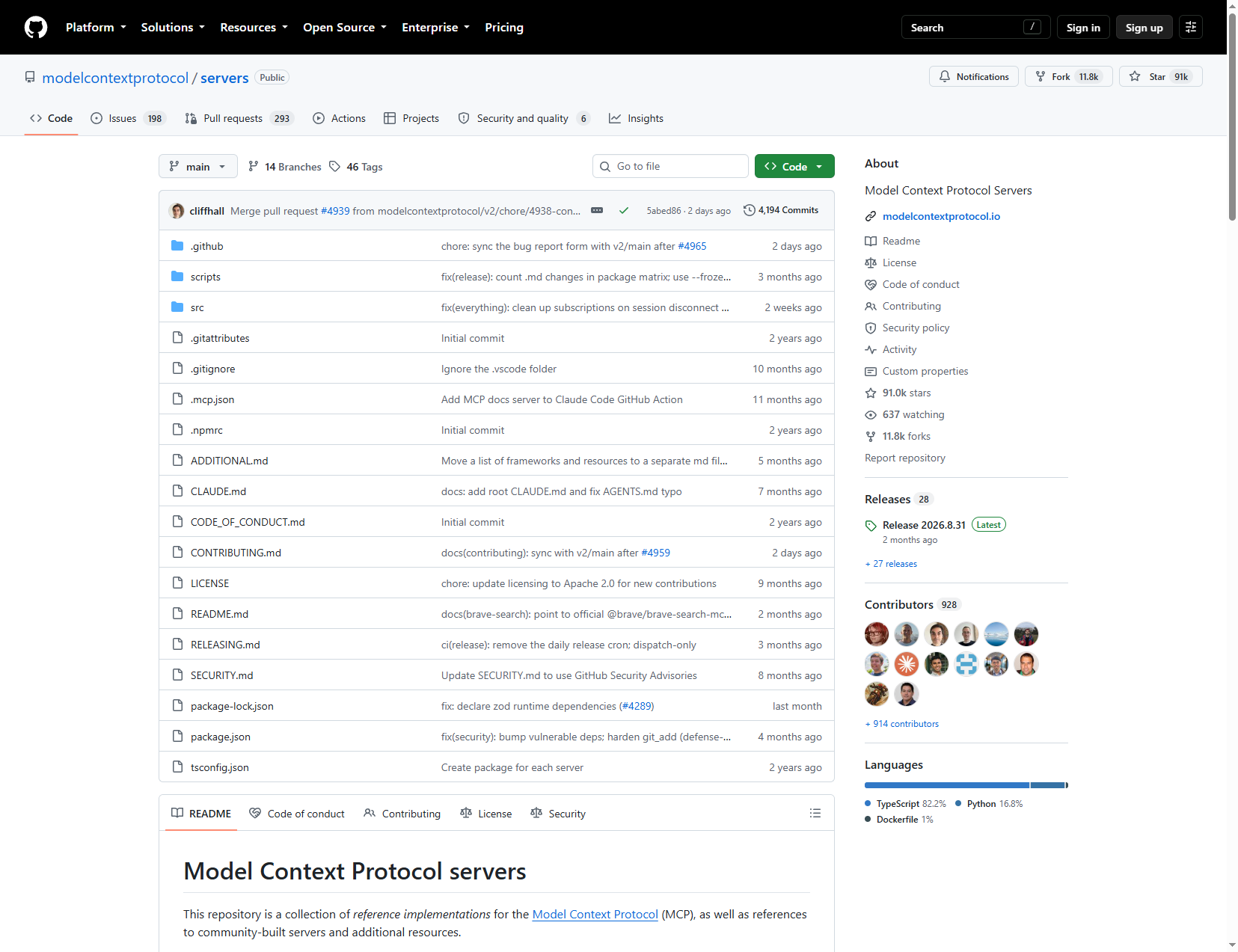The image size is (1238, 952).
Task: Expand the Open Source menu
Action: [x=345, y=28]
